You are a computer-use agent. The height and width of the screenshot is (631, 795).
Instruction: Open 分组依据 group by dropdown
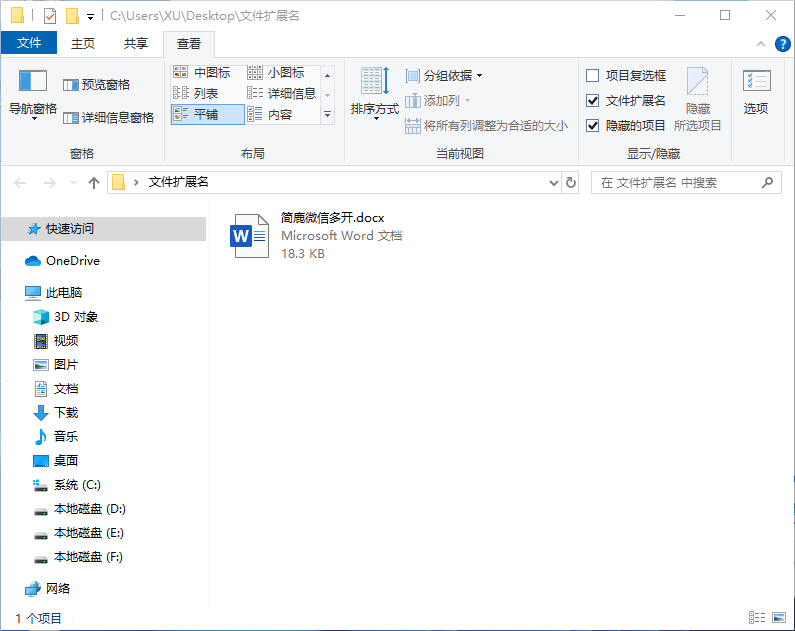(444, 76)
